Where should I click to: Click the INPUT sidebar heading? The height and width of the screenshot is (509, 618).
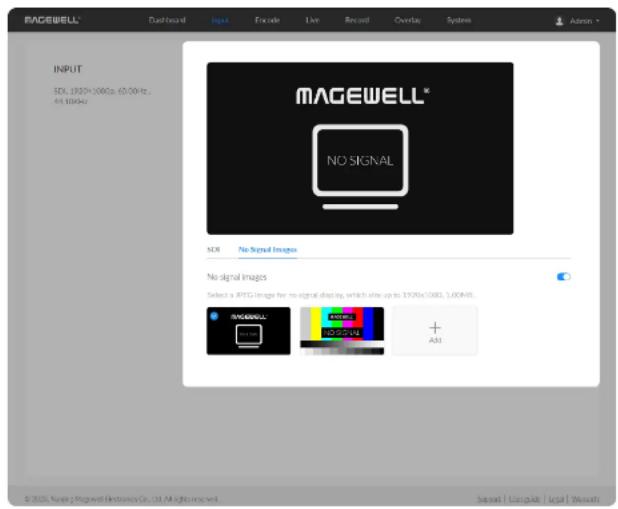point(67,69)
